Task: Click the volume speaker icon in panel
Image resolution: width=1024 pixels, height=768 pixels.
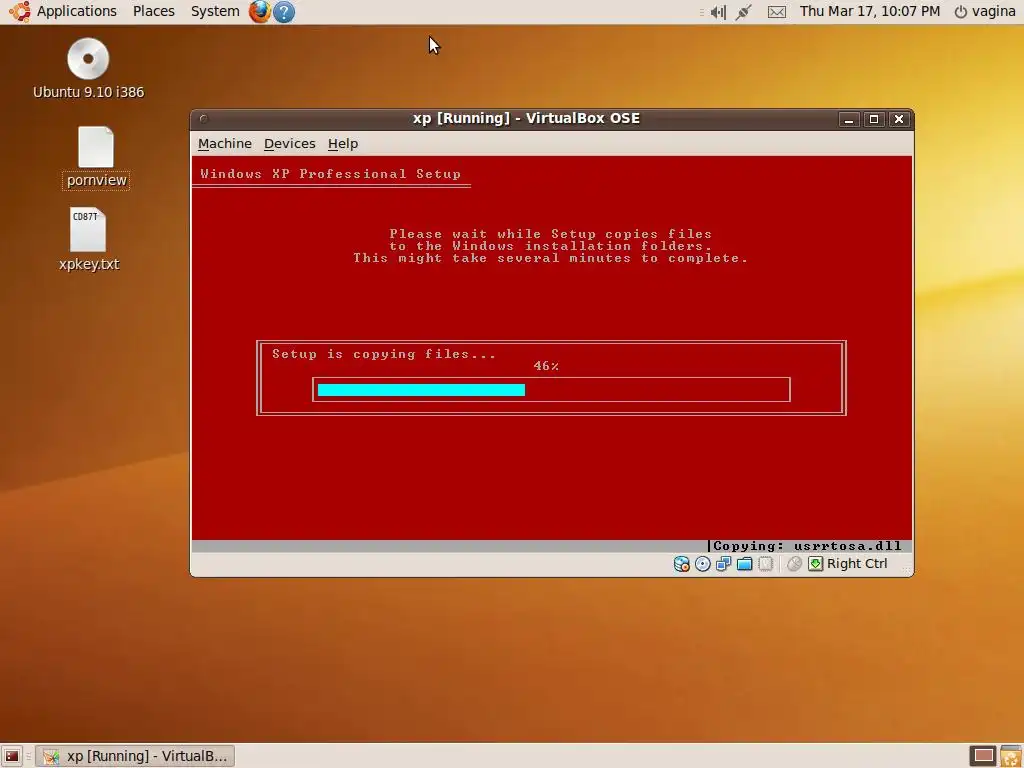Action: pyautogui.click(x=718, y=12)
